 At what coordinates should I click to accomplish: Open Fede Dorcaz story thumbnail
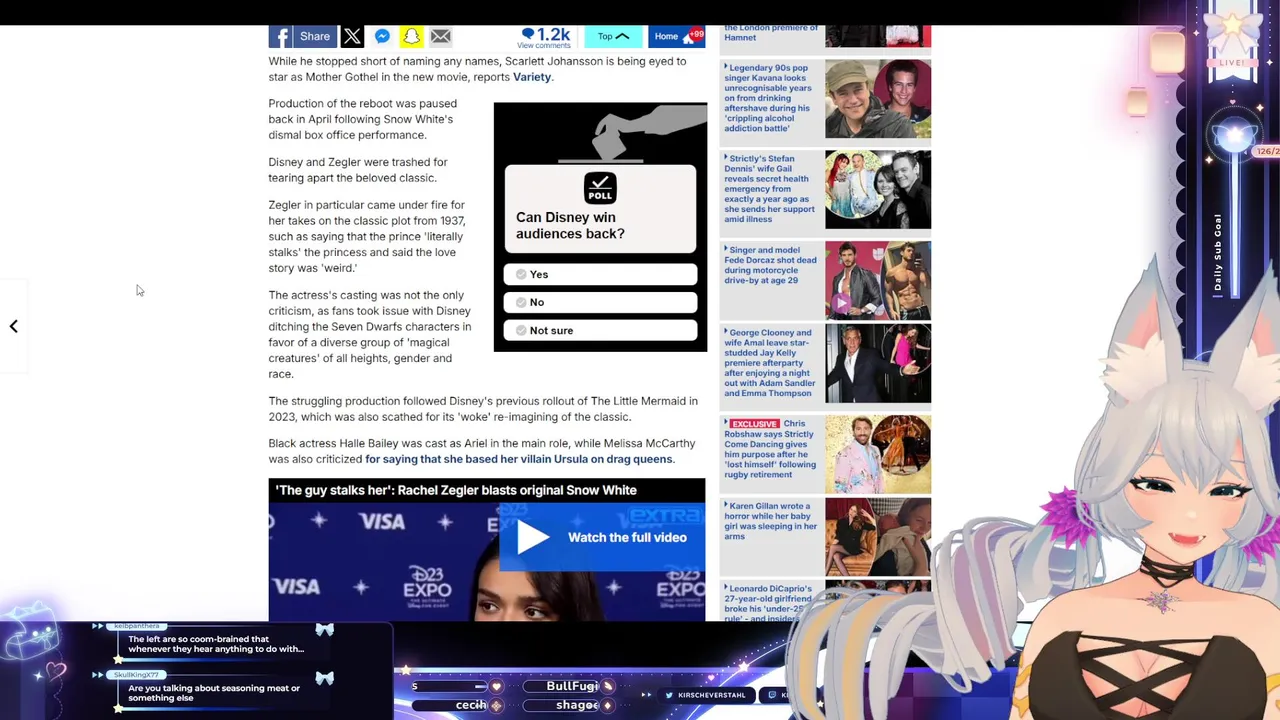click(x=878, y=280)
